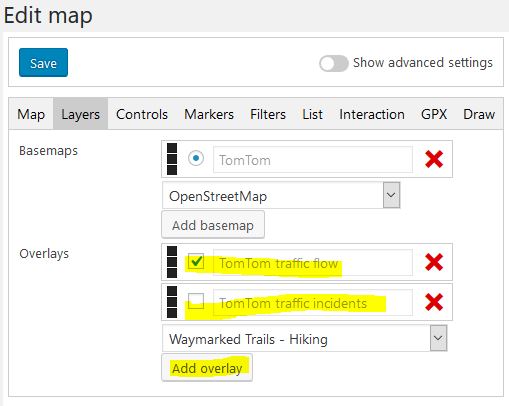Click the Add overlay button
This screenshot has height=406, width=509.
207,368
